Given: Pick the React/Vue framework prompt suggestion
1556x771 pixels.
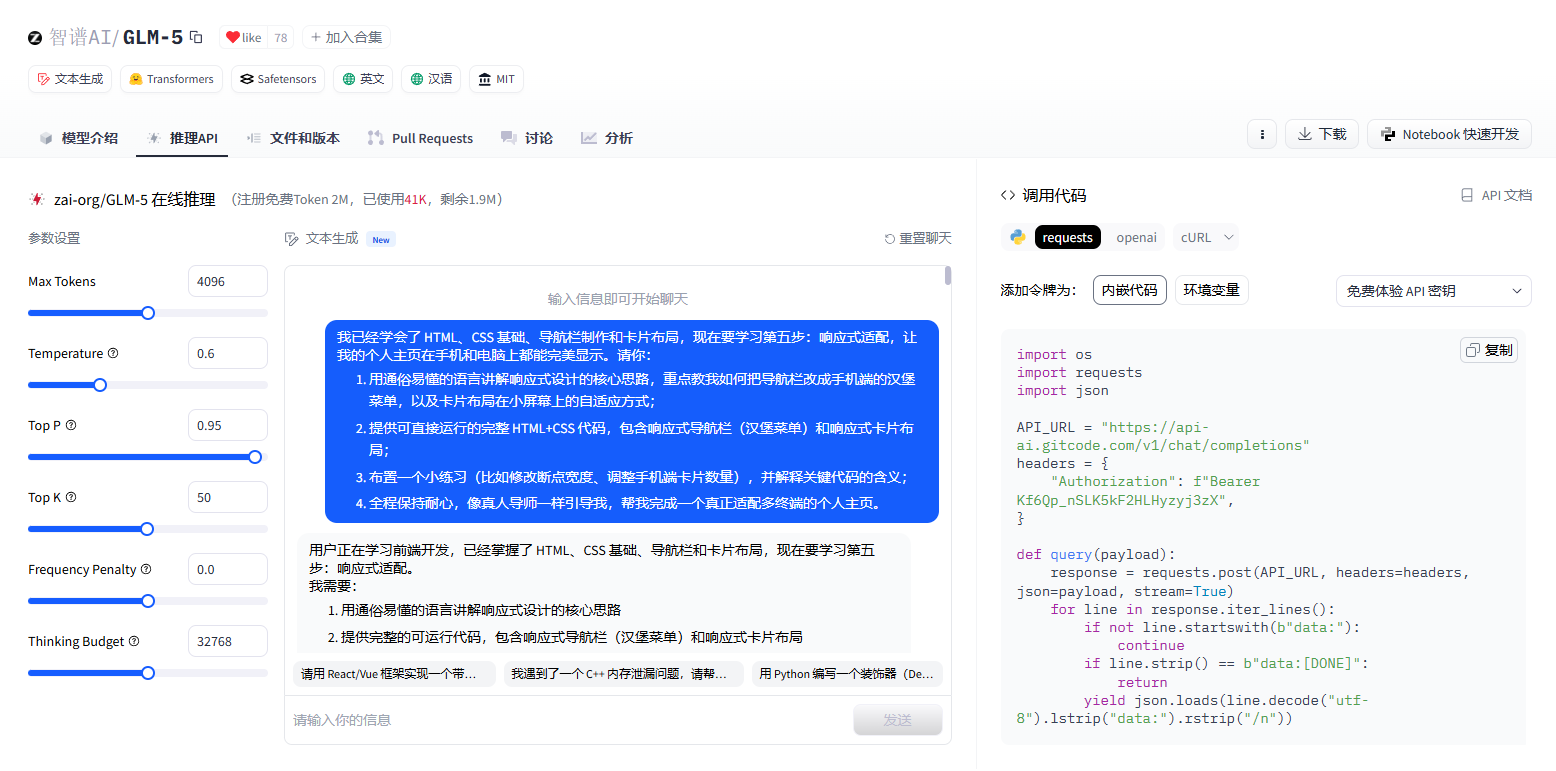Looking at the screenshot, I should (394, 674).
